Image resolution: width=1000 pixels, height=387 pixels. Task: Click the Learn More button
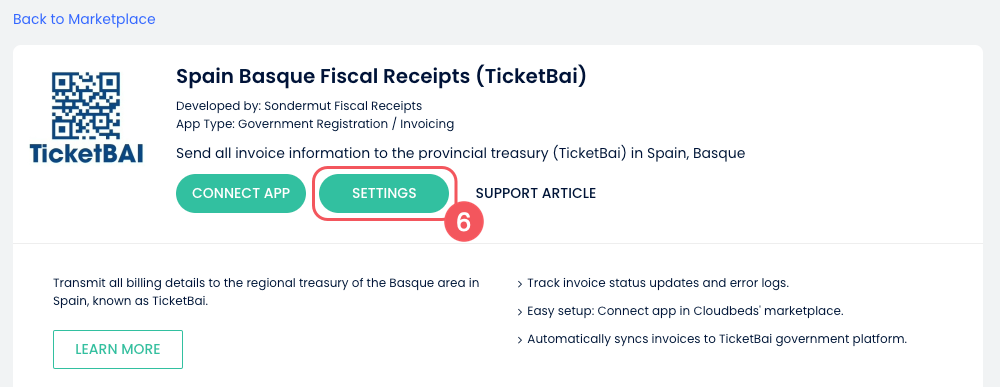point(118,349)
